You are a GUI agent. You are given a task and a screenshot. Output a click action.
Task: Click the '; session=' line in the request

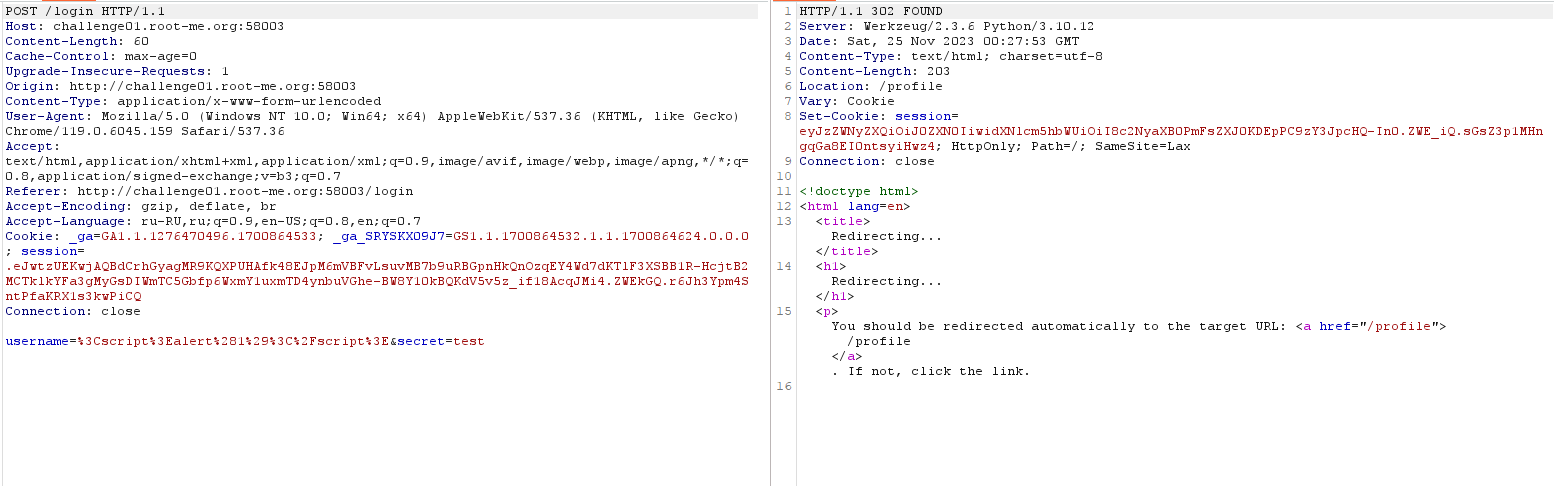(44, 251)
